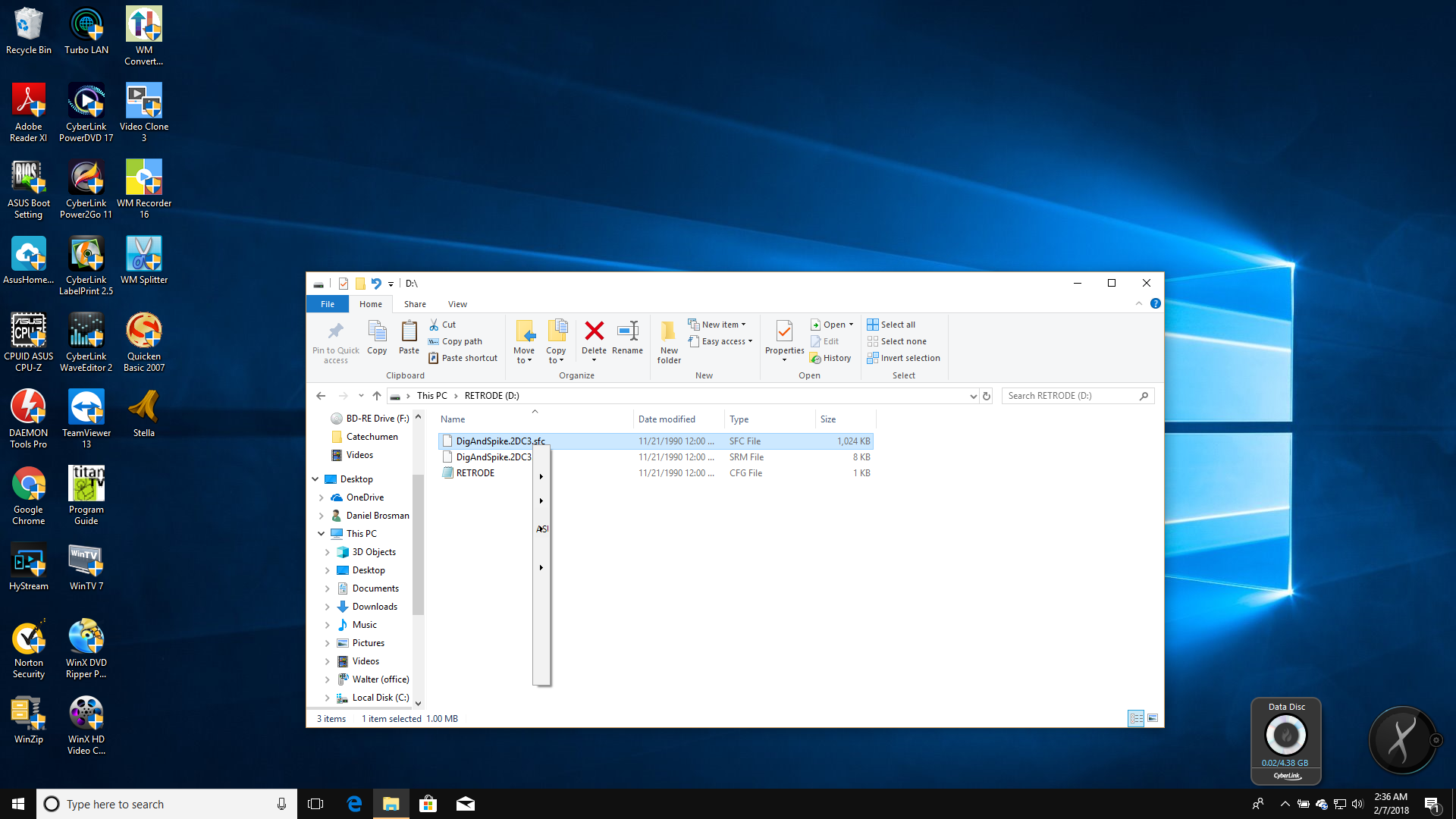Open Properties from the ribbon
Viewport: 1456px width, 819px height.
[784, 331]
